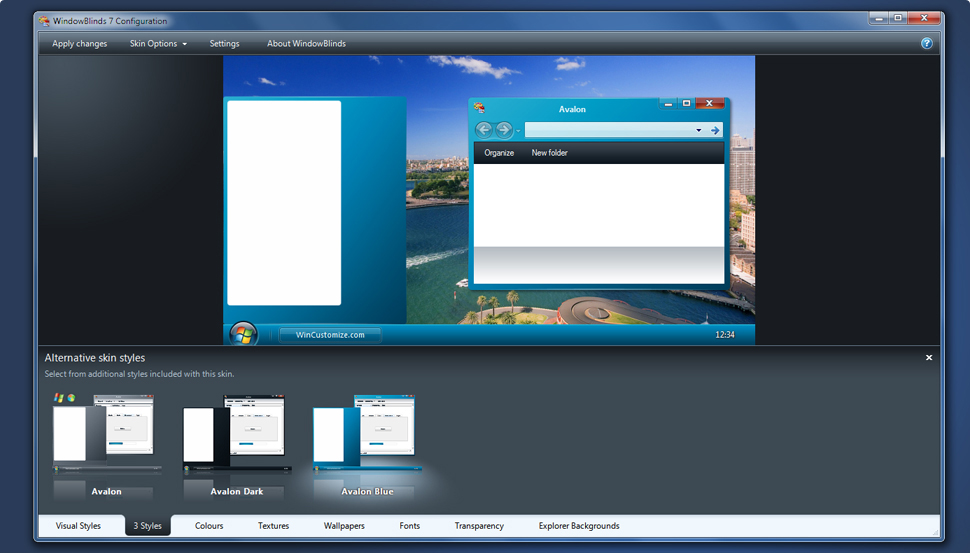
Task: Click Organize in the preview window
Action: [x=499, y=153]
